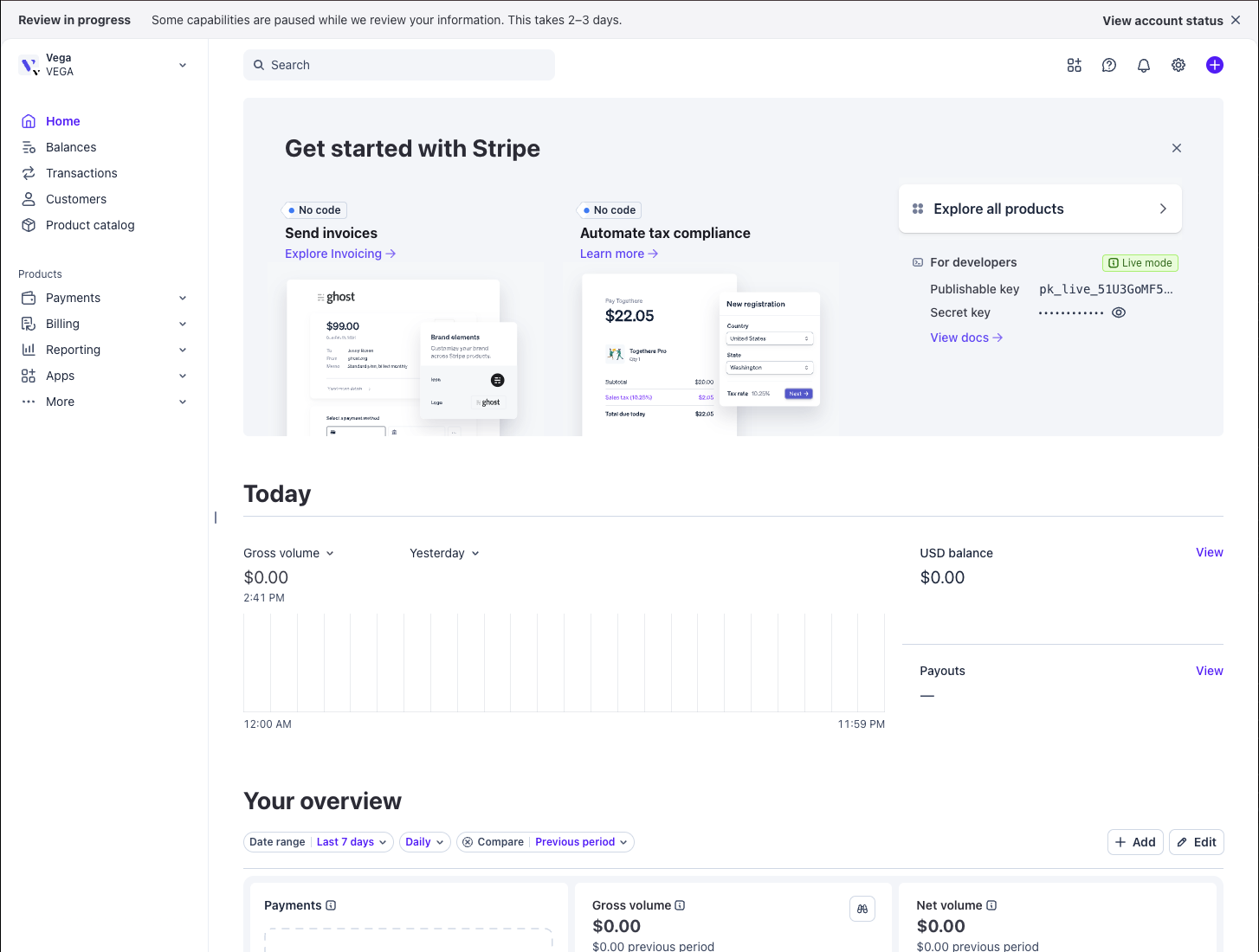This screenshot has width=1259, height=952.
Task: Click the Gross volume info icon in overview
Action: (680, 905)
